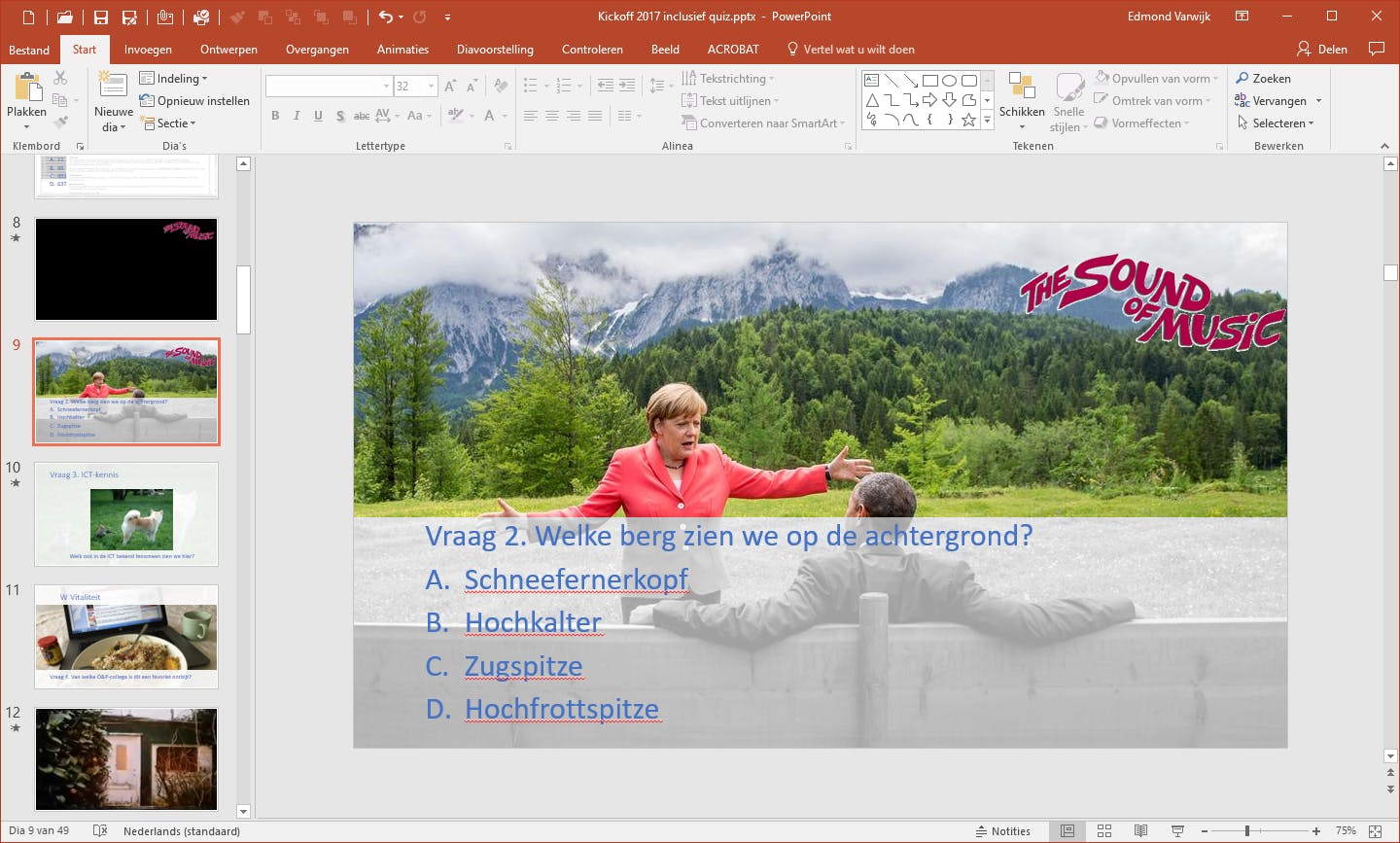This screenshot has height=843, width=1400.
Task: Click the decrease font size icon
Action: pyautogui.click(x=472, y=87)
